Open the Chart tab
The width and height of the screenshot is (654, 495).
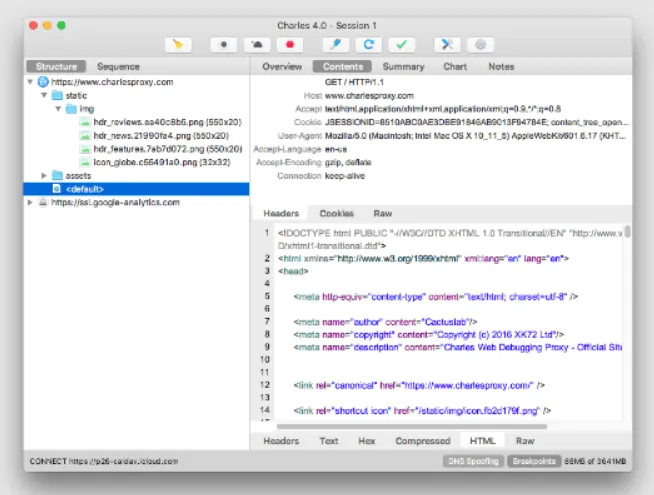pyautogui.click(x=455, y=66)
